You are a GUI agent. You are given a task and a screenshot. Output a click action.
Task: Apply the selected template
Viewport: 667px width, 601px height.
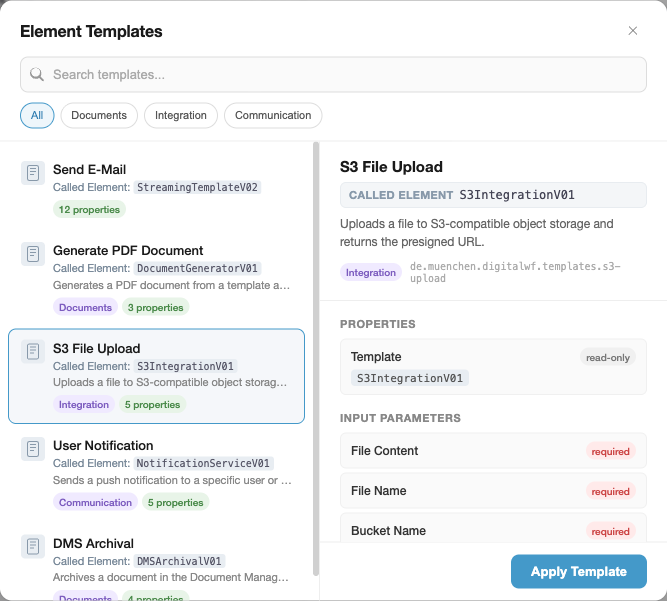[579, 571]
